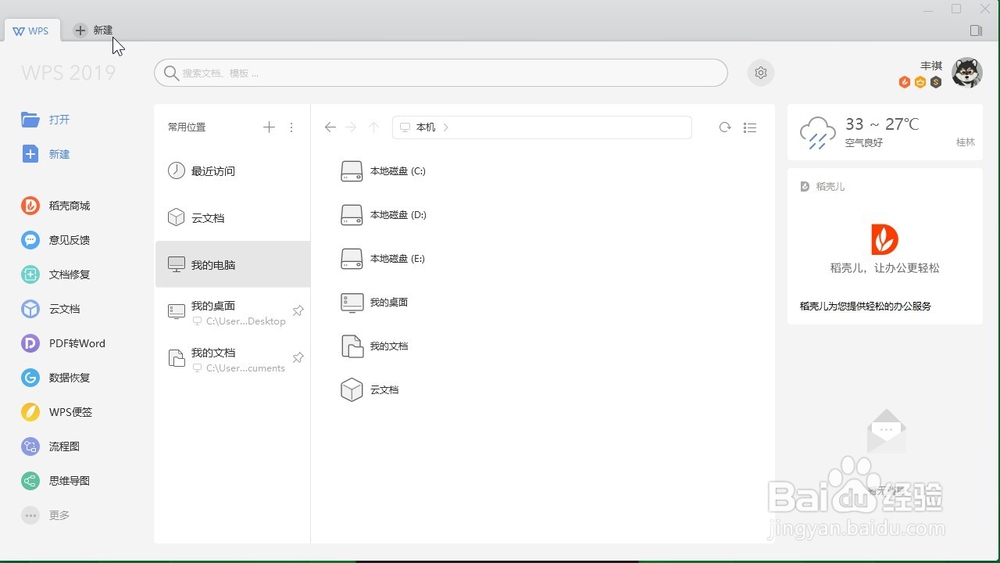Image resolution: width=1000 pixels, height=563 pixels.
Task: Select 最近访问 in locations list
Action: [233, 171]
